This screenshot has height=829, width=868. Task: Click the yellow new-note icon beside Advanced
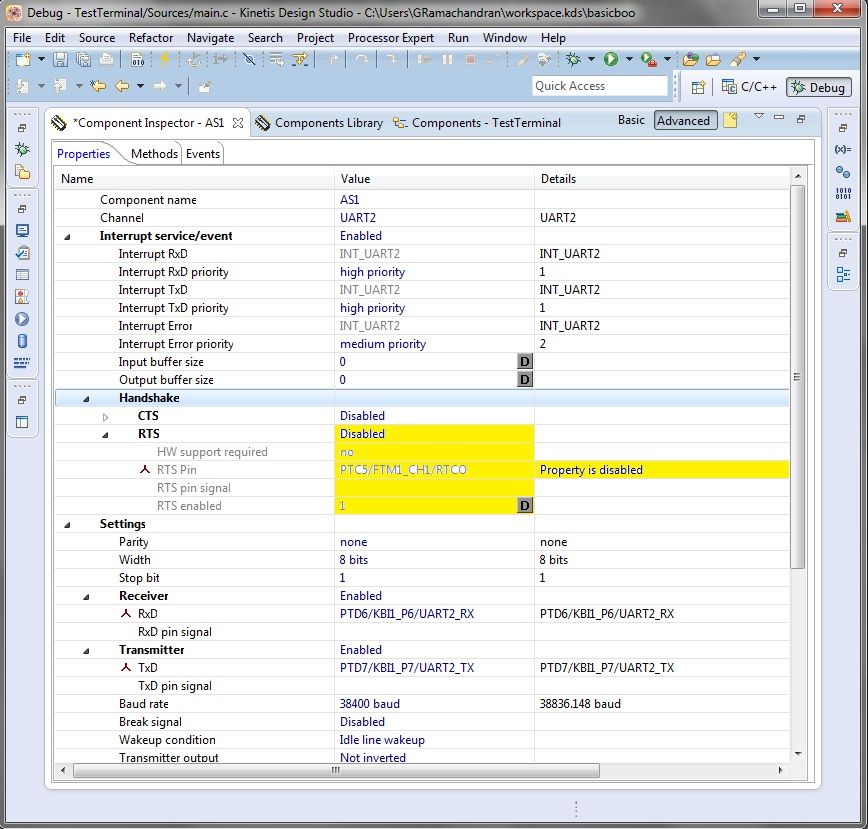point(731,120)
